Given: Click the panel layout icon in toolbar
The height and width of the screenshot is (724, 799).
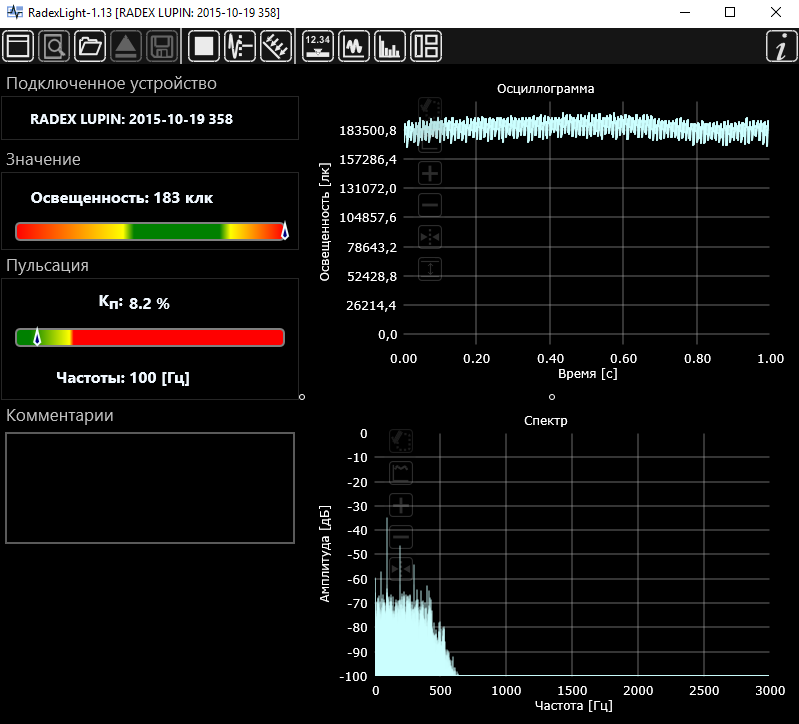Looking at the screenshot, I should point(426,46).
